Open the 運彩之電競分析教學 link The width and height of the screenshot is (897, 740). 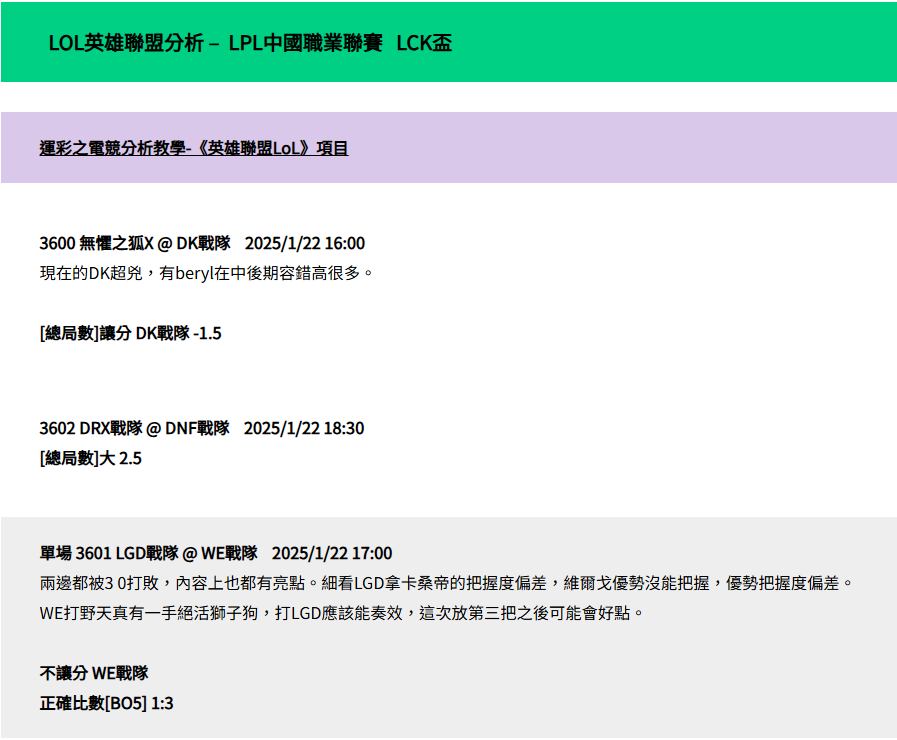[194, 148]
